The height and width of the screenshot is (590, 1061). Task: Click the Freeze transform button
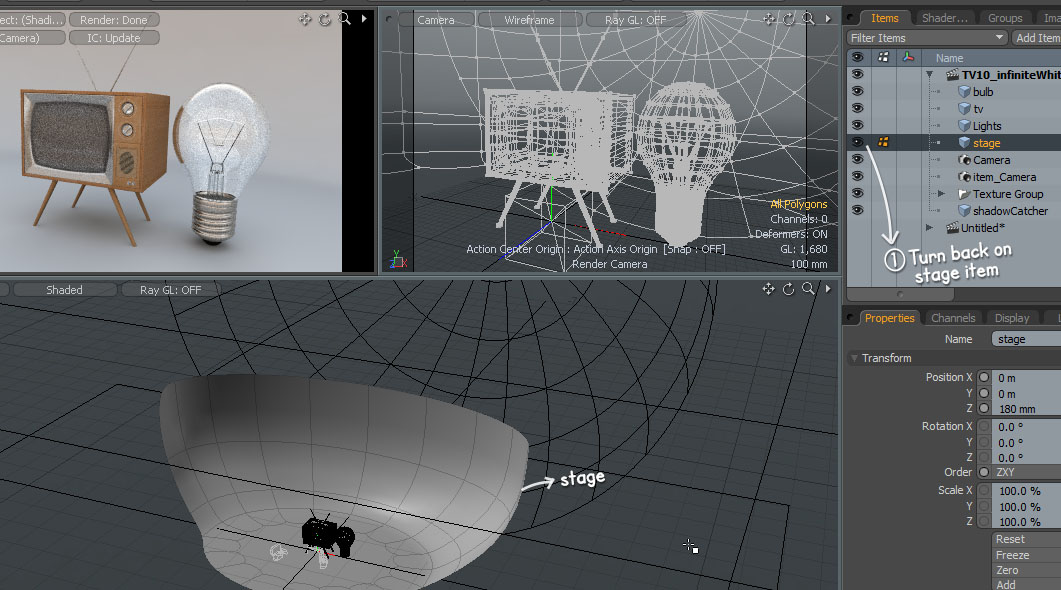[x=1012, y=555]
